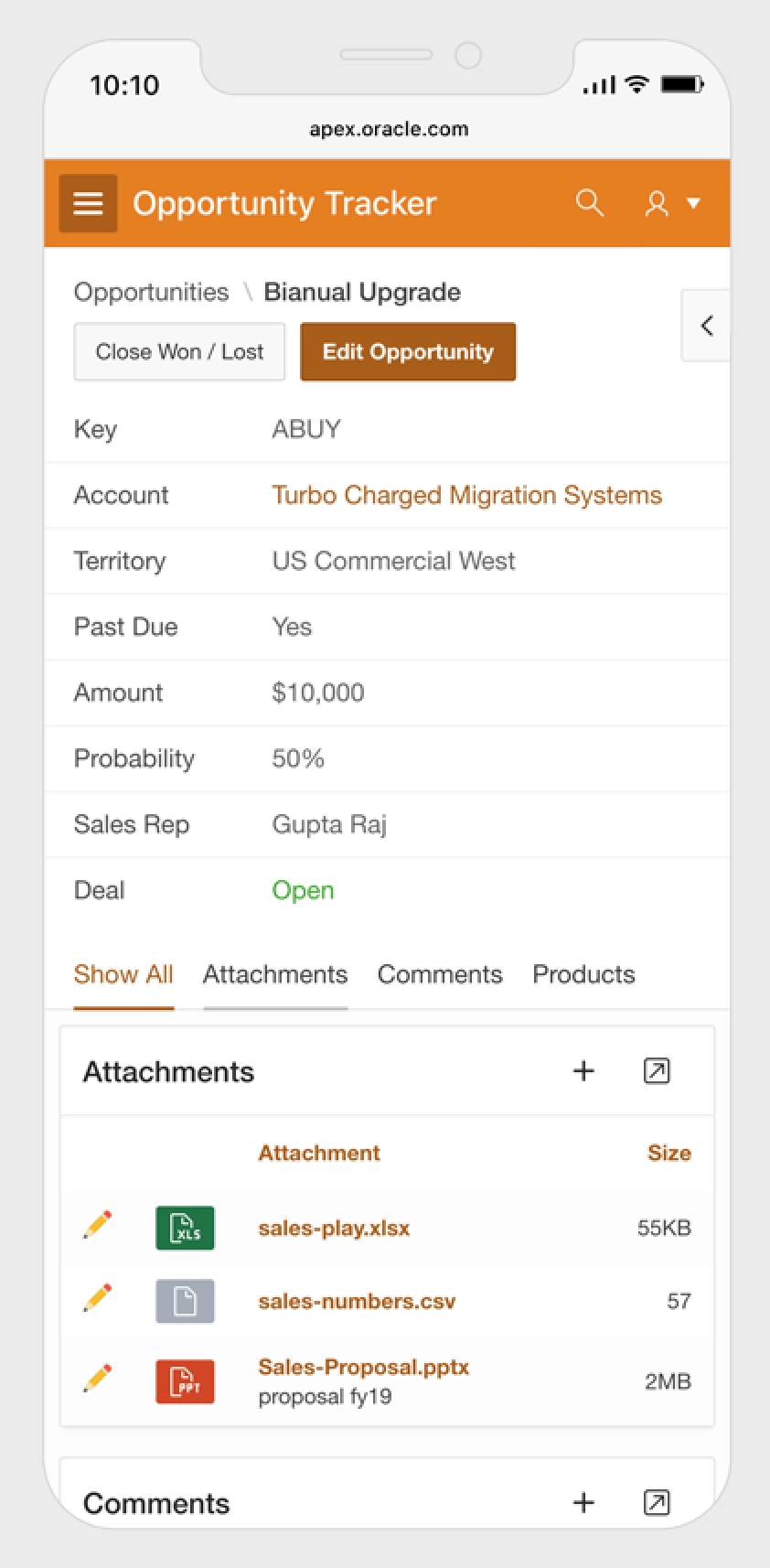Click the PPT file type icon
Image resolution: width=770 pixels, height=1568 pixels.
coord(186,1381)
